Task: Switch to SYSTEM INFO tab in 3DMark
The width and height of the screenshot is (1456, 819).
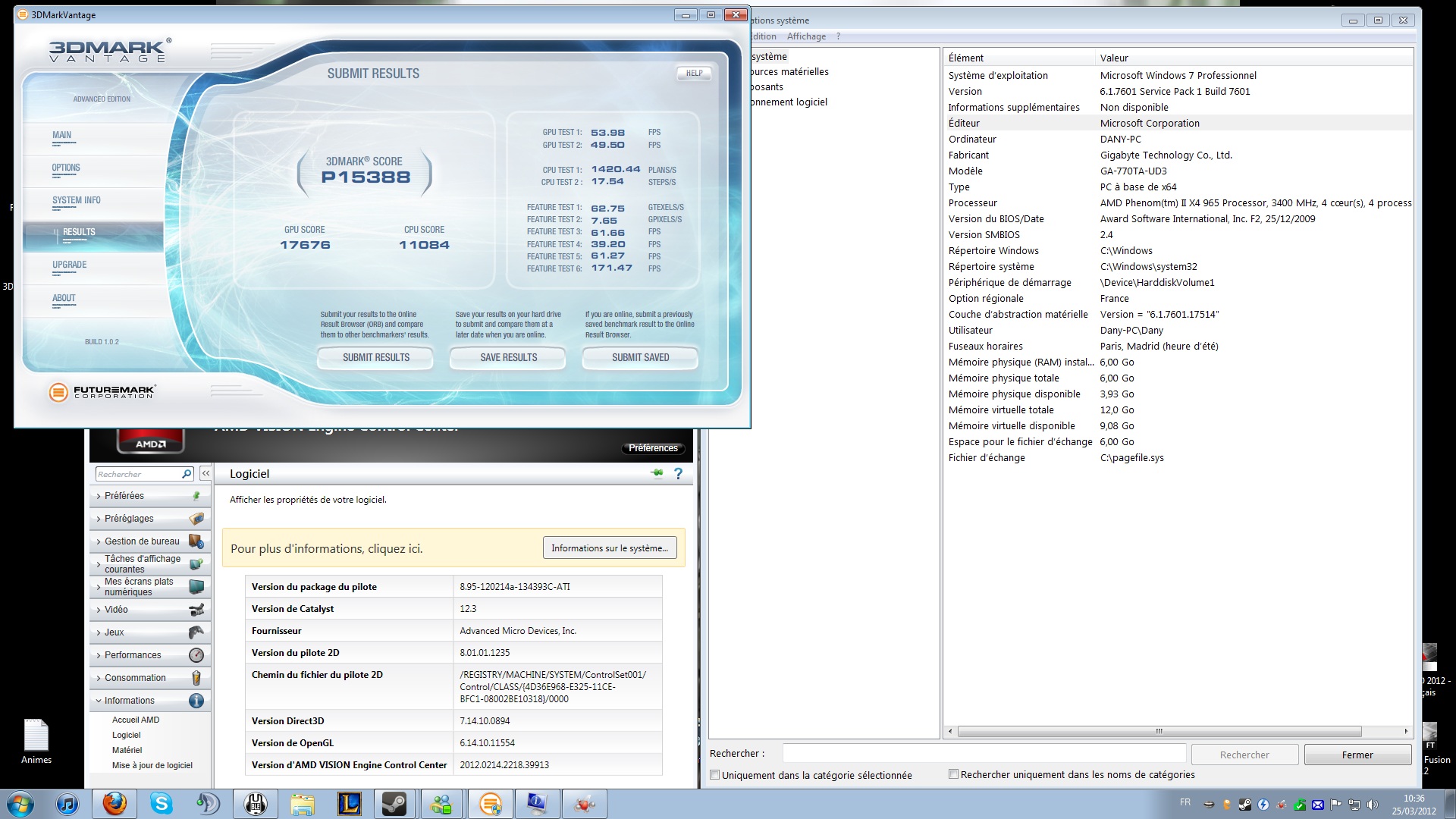Action: [77, 200]
